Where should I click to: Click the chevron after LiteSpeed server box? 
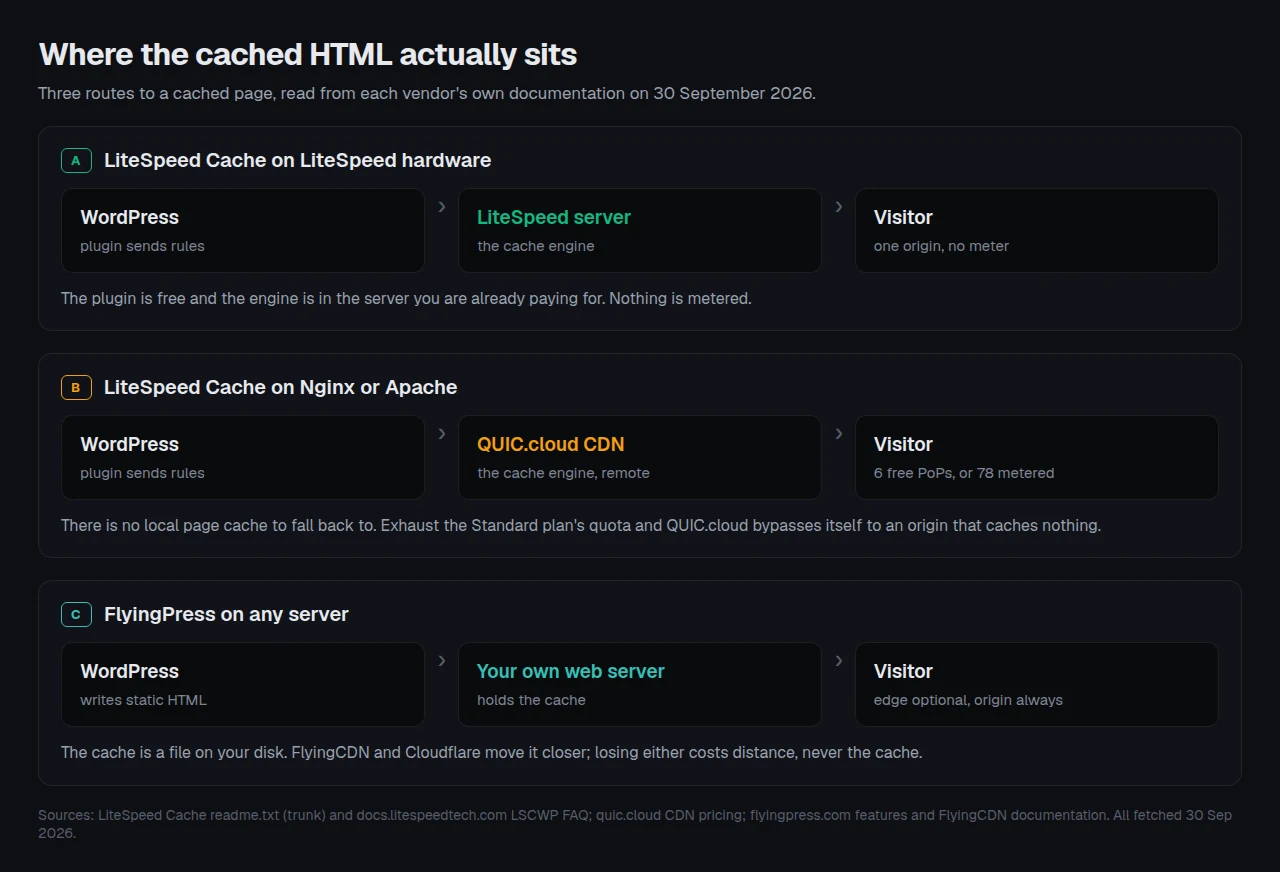point(838,207)
